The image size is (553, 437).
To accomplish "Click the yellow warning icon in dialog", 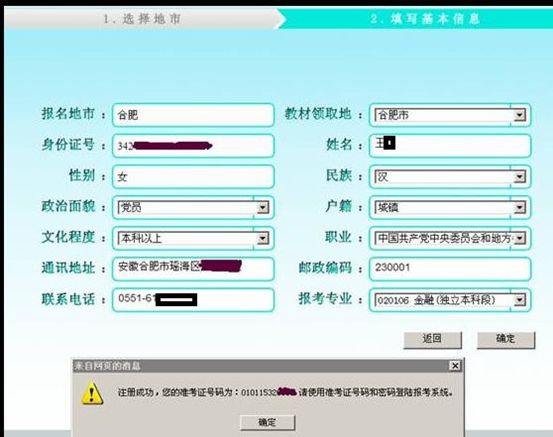I will (92, 393).
